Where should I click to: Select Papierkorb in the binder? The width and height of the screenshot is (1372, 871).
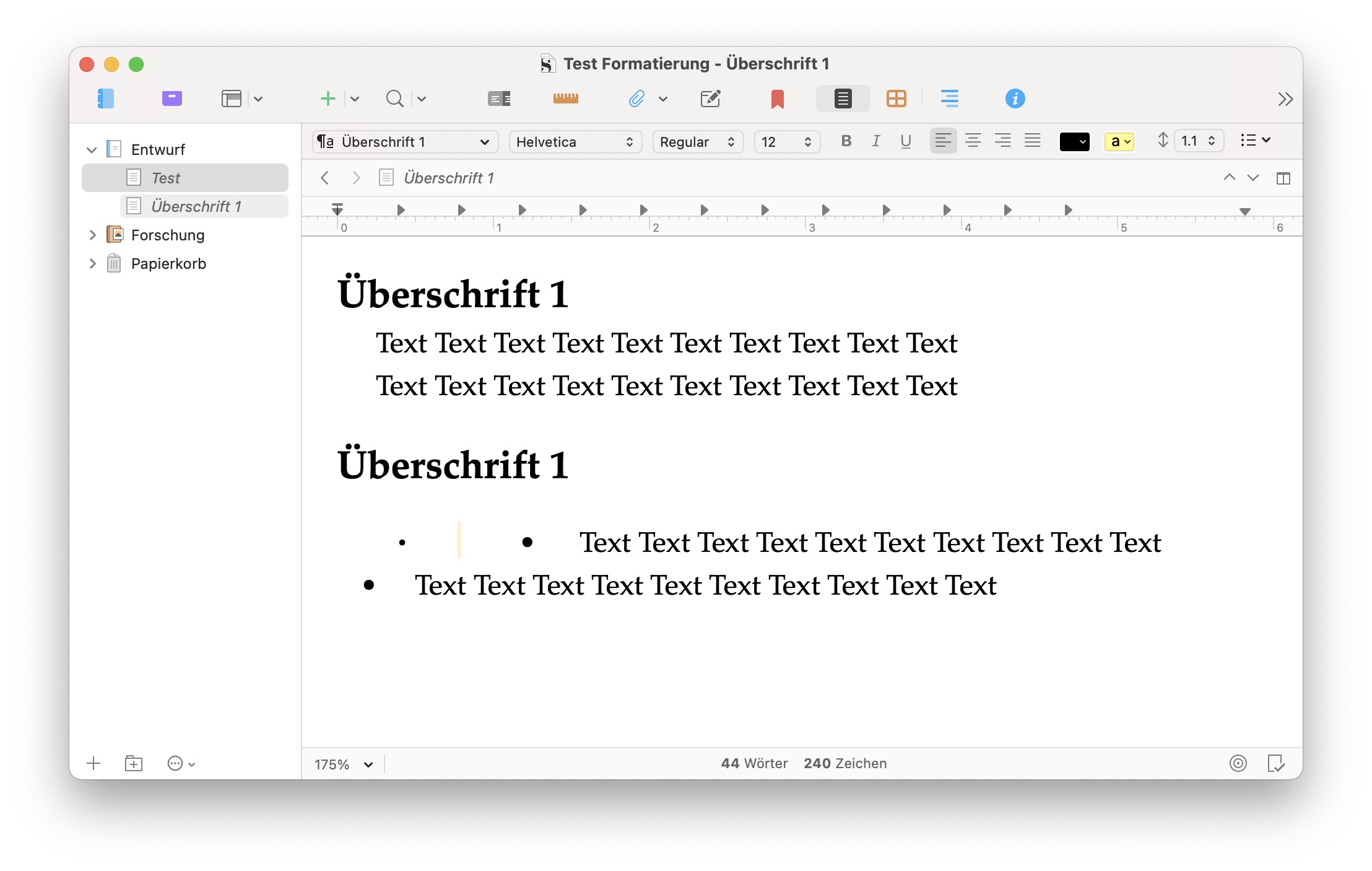coord(168,264)
